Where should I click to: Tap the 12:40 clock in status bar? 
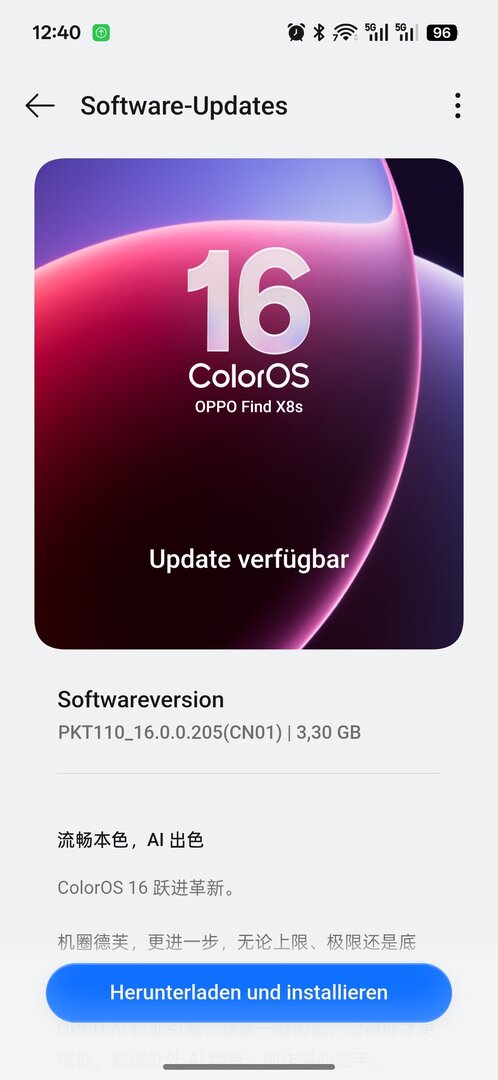(x=56, y=32)
